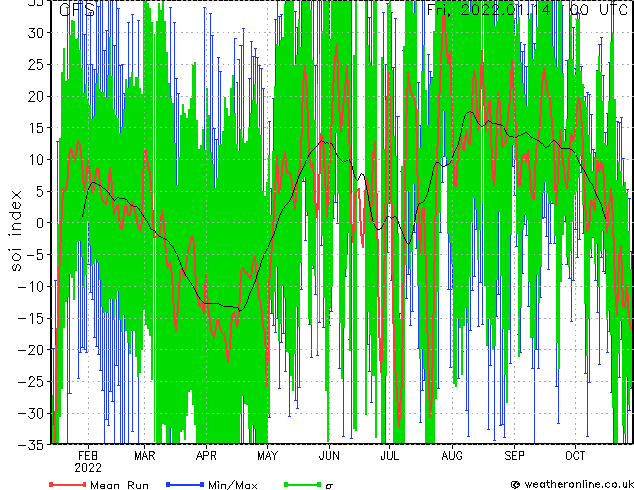Click the y-axis value 20

tap(36, 96)
